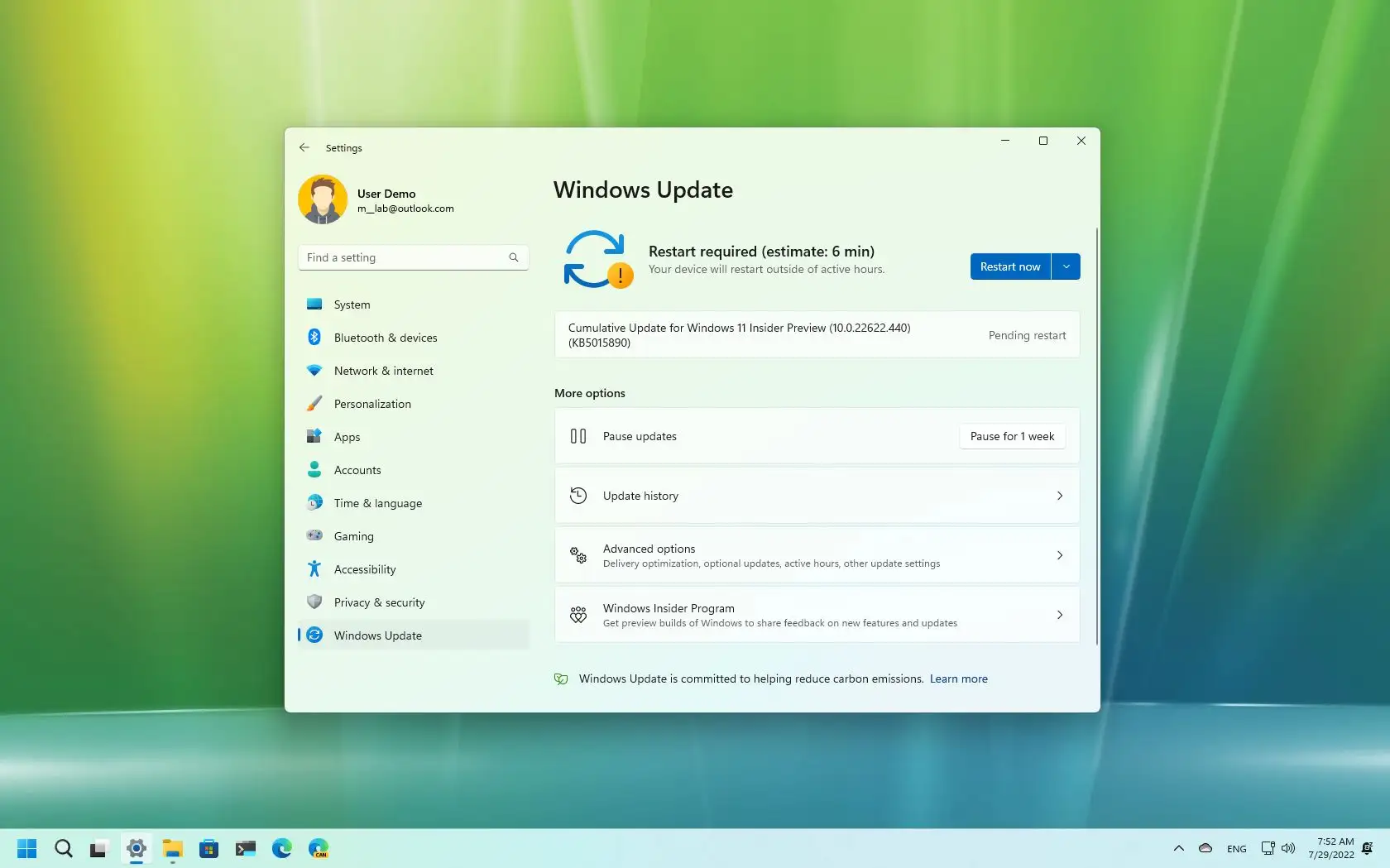Screen dimensions: 1390x868
Task: Open File Explorer from the taskbar
Action: 172,848
